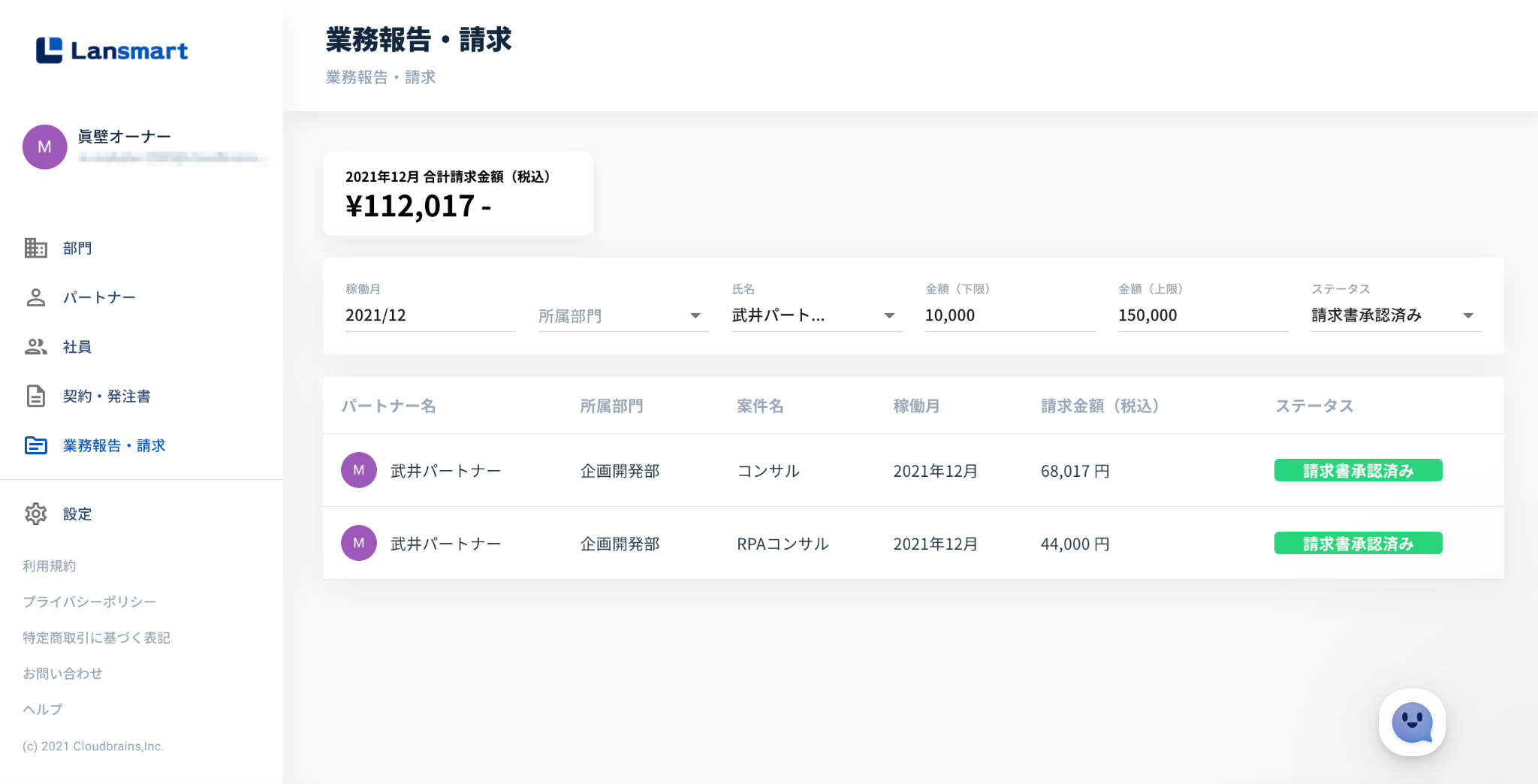Open the 眞壁オーナー profile avatar
The height and width of the screenshot is (784, 1538).
click(x=45, y=147)
